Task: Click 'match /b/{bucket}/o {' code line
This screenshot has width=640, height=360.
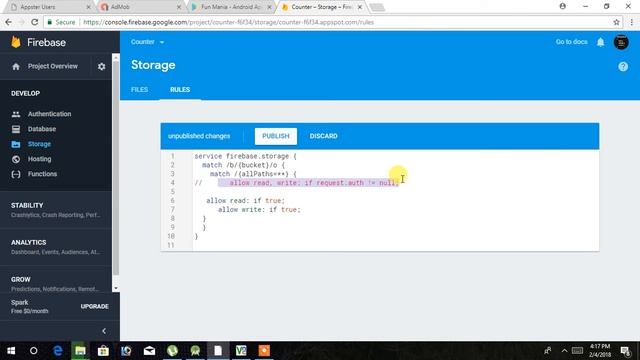Action: click(243, 165)
